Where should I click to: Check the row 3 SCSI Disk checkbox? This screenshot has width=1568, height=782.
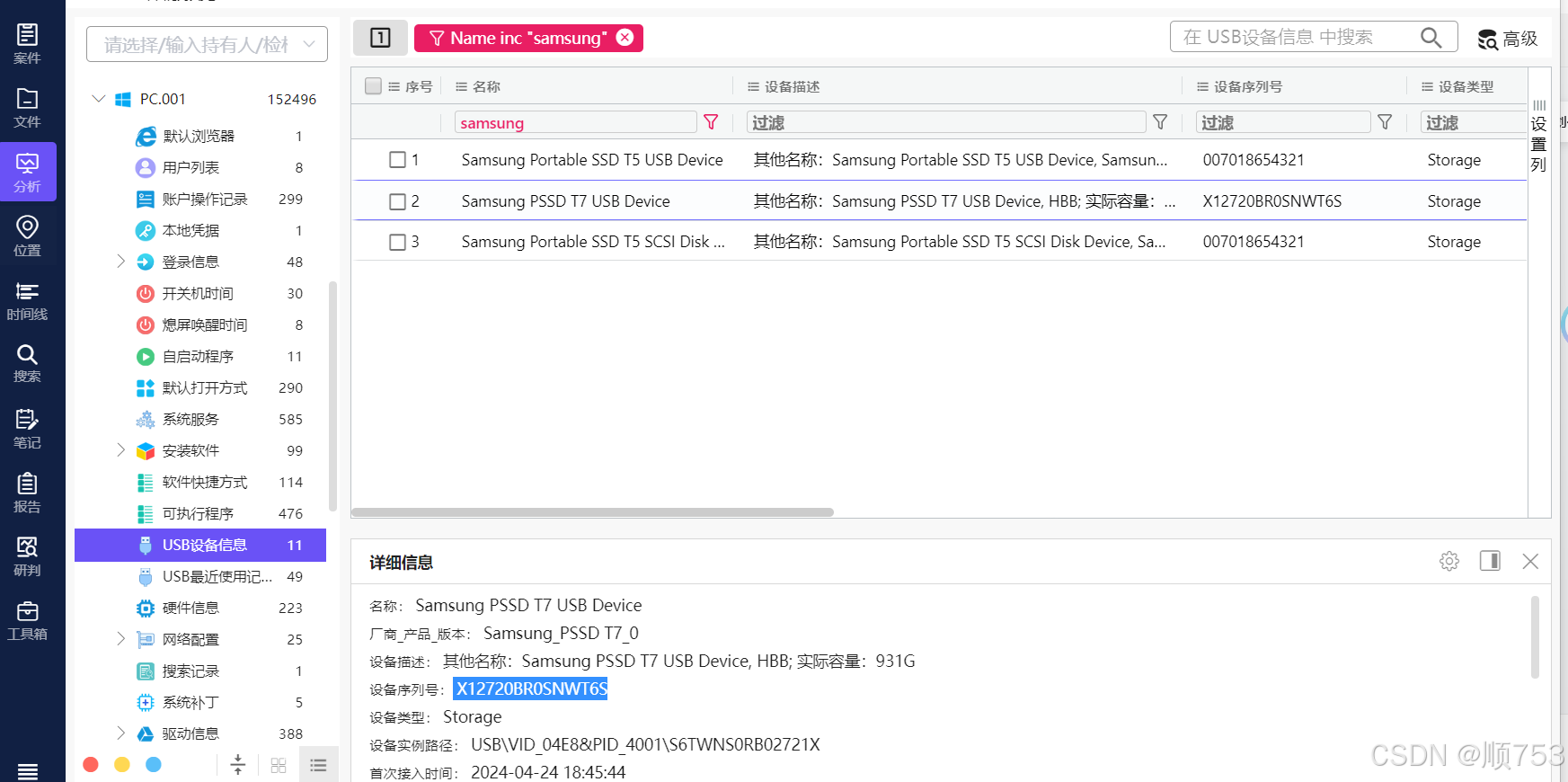tap(397, 242)
